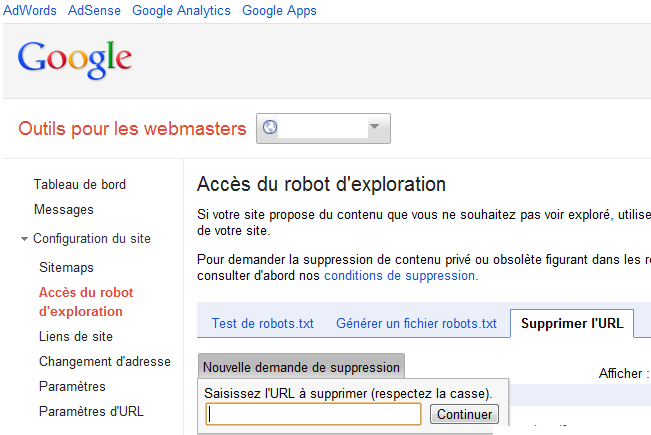Go to Google Analytics
The image size is (651, 435).
pyautogui.click(x=181, y=10)
